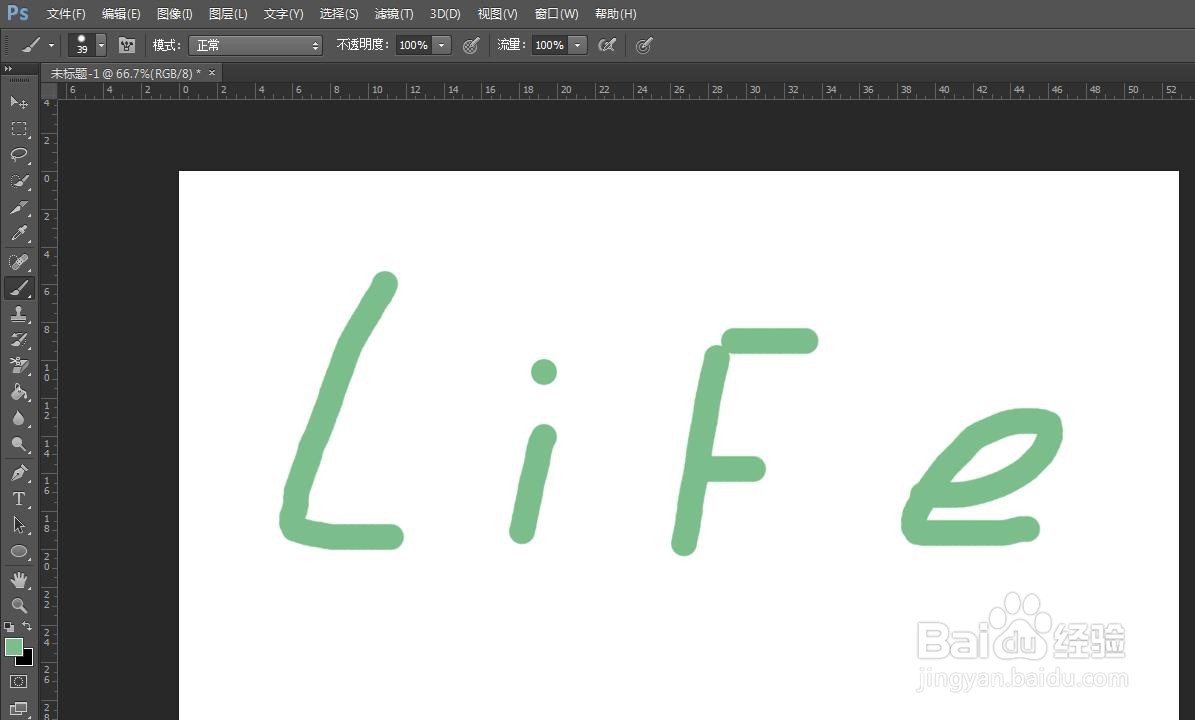Toggle pressure for brush size

pyautogui.click(x=644, y=46)
